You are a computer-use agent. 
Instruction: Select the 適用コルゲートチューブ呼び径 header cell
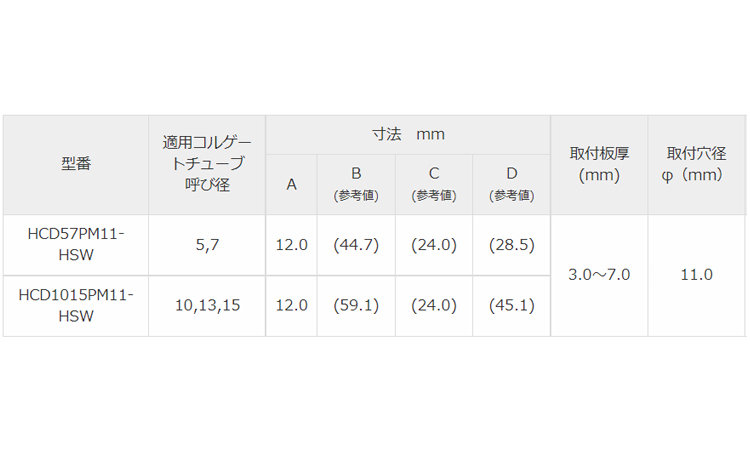[207, 164]
